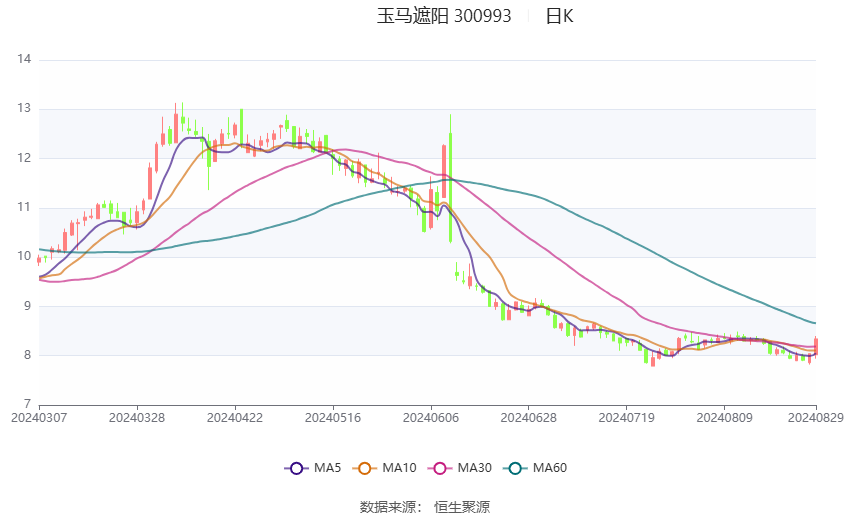Select the x-axis date 20240719

627,418
